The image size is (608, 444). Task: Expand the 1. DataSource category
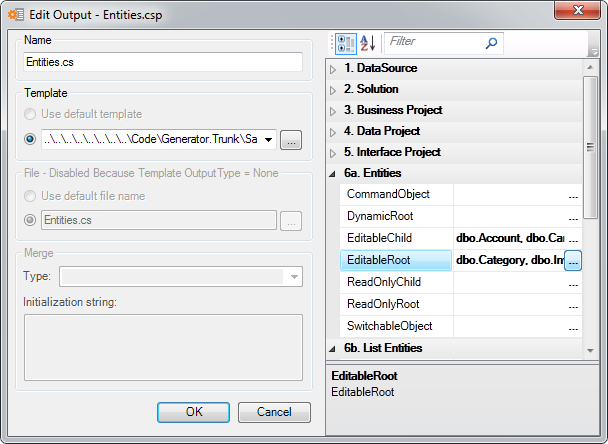coord(333,69)
